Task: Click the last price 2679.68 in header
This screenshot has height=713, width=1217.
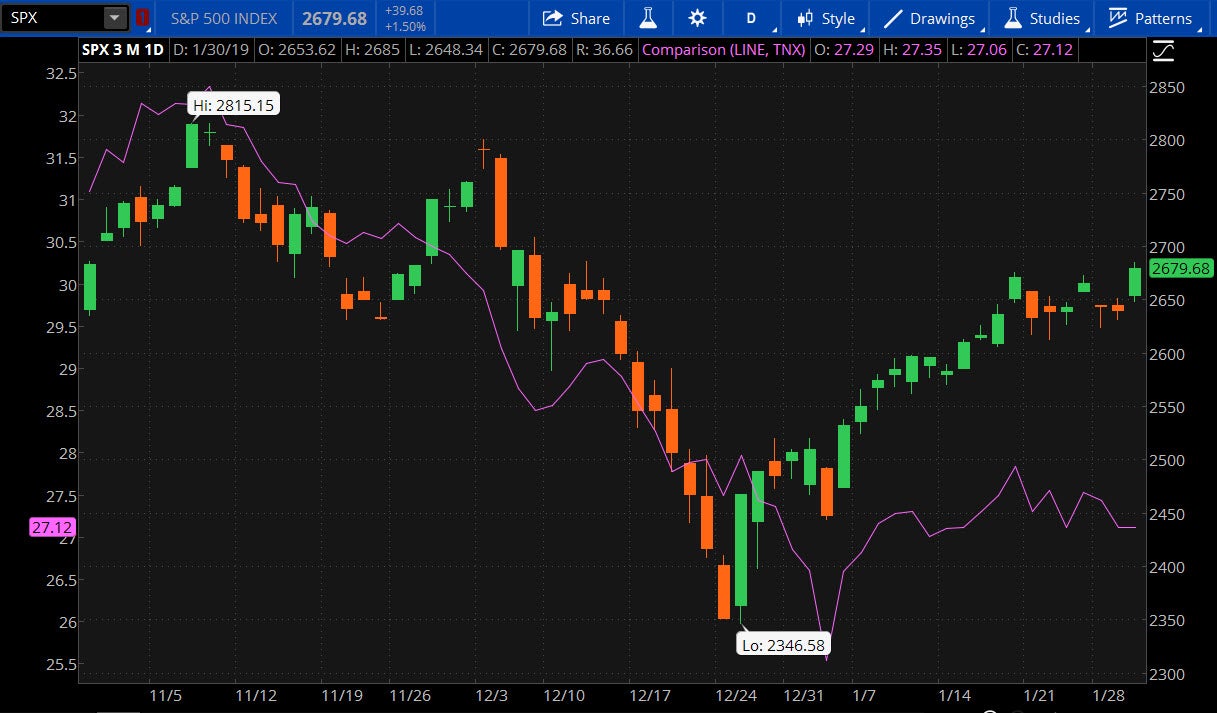Action: (x=334, y=18)
